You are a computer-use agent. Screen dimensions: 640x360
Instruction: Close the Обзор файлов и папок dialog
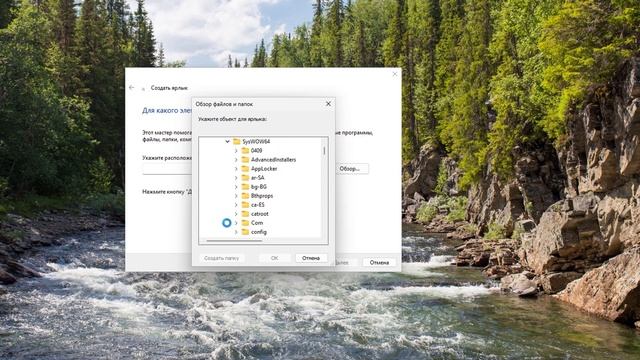coord(328,104)
